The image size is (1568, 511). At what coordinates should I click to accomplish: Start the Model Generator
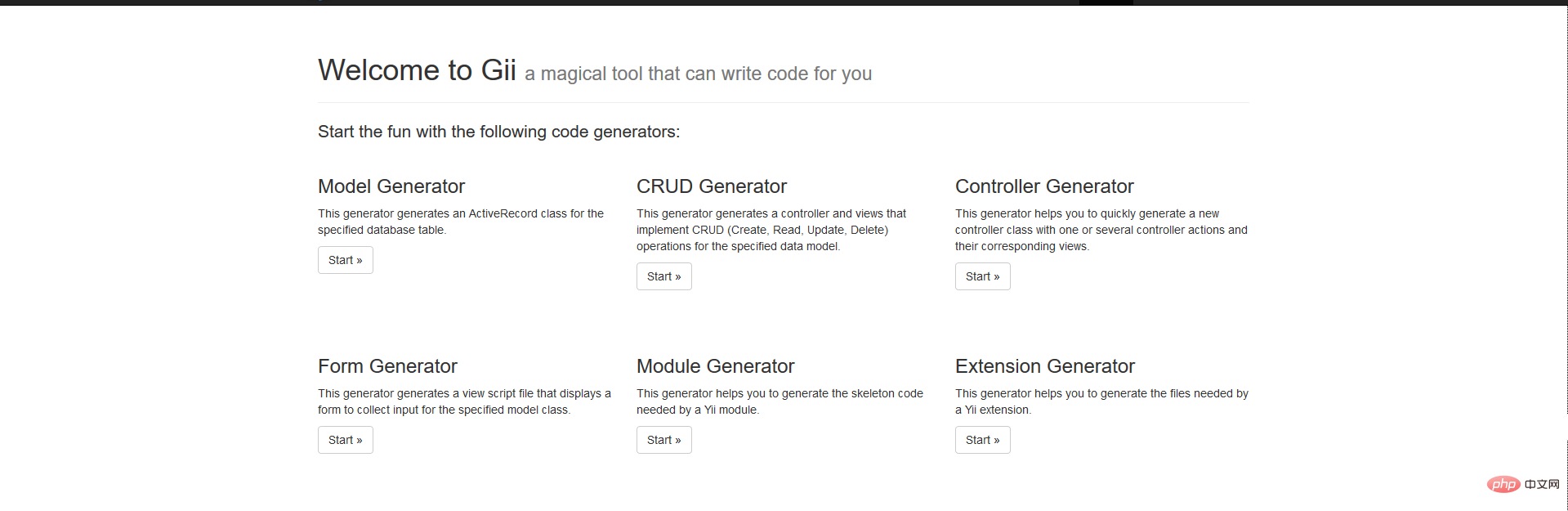pos(346,260)
